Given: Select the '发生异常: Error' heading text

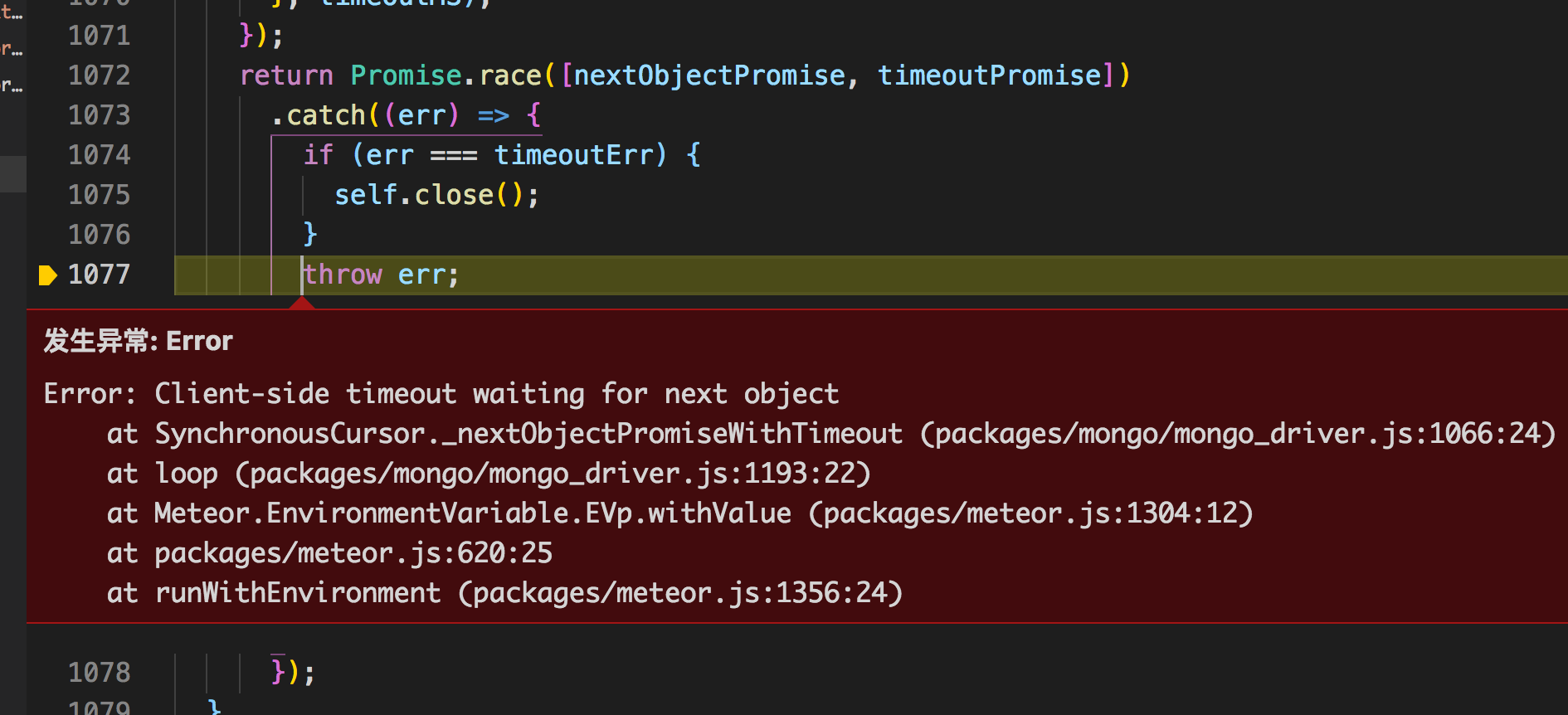Looking at the screenshot, I should (x=137, y=340).
